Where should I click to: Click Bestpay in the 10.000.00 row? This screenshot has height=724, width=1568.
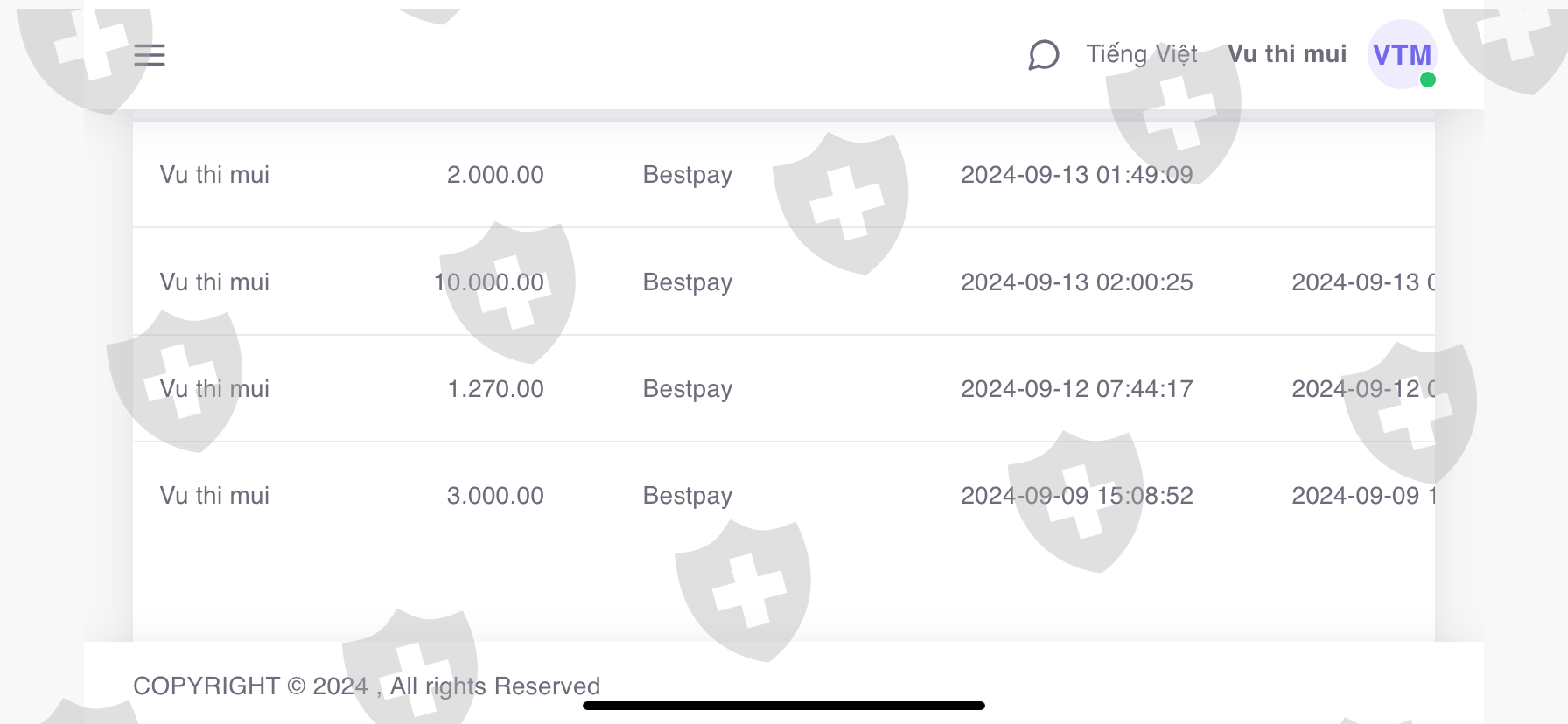(x=687, y=282)
